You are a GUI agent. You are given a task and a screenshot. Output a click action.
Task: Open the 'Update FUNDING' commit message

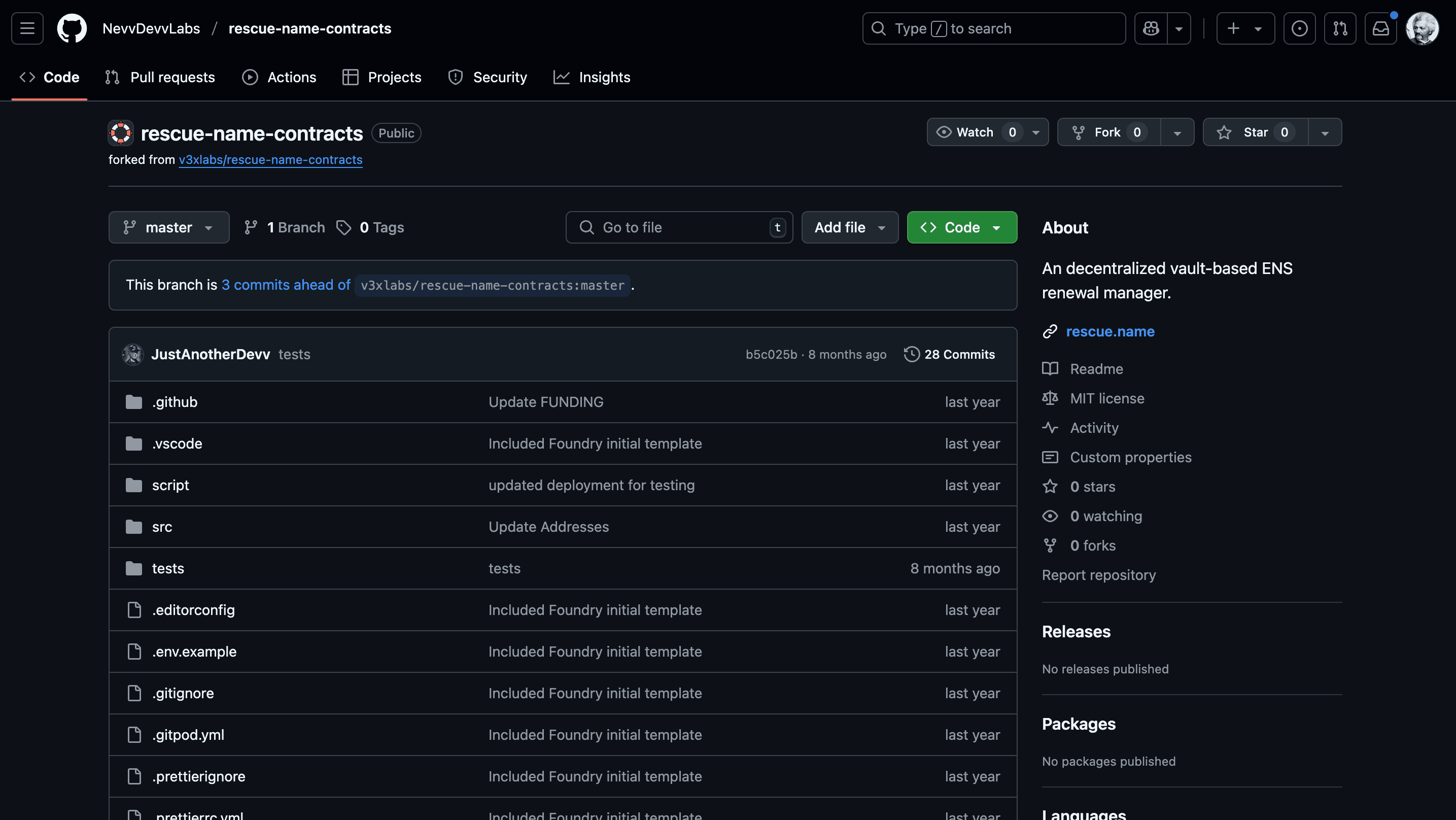pyautogui.click(x=545, y=402)
